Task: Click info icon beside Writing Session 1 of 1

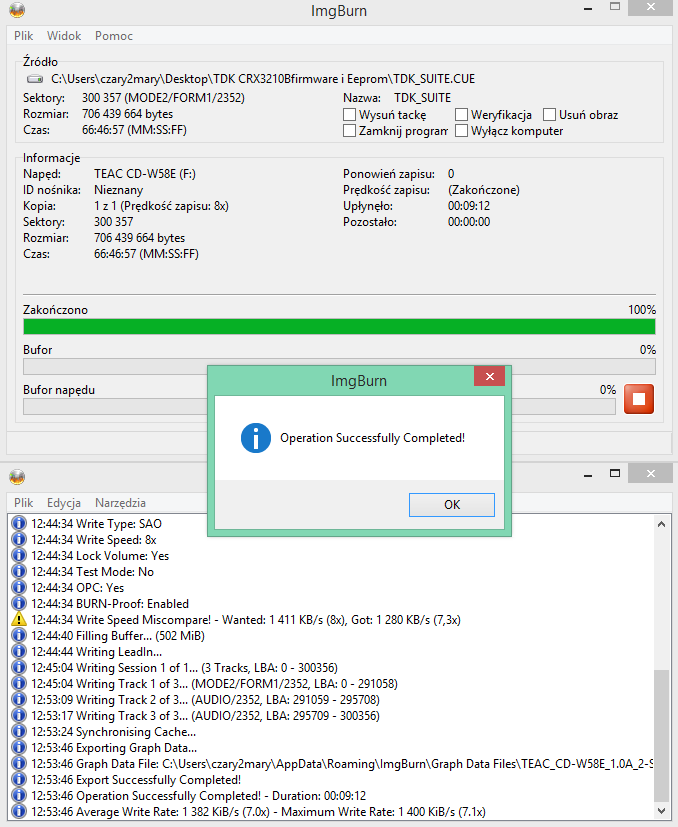Action: pos(19,667)
